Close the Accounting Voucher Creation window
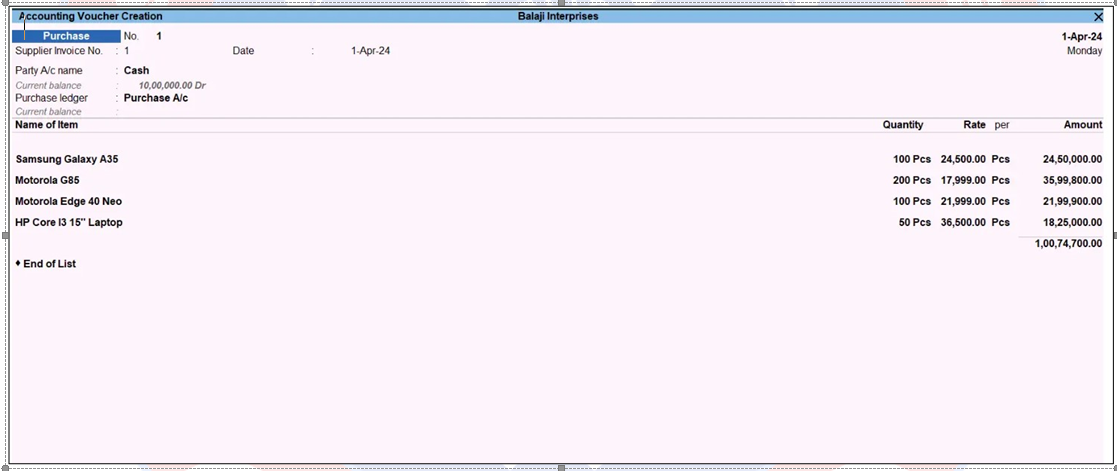The width and height of the screenshot is (1117, 471). [1098, 17]
